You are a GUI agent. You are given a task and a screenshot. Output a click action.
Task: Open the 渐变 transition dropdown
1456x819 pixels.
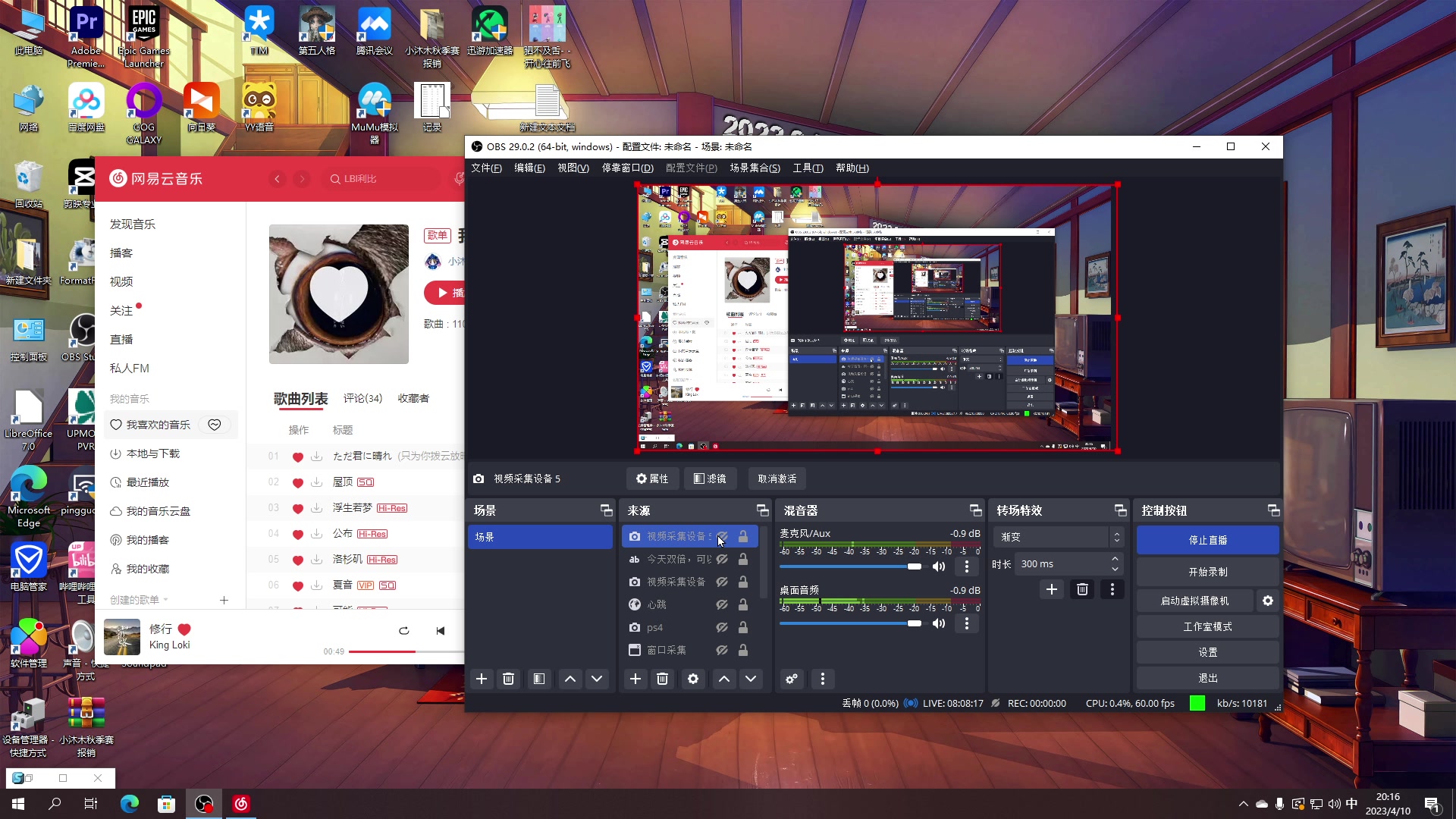1059,537
